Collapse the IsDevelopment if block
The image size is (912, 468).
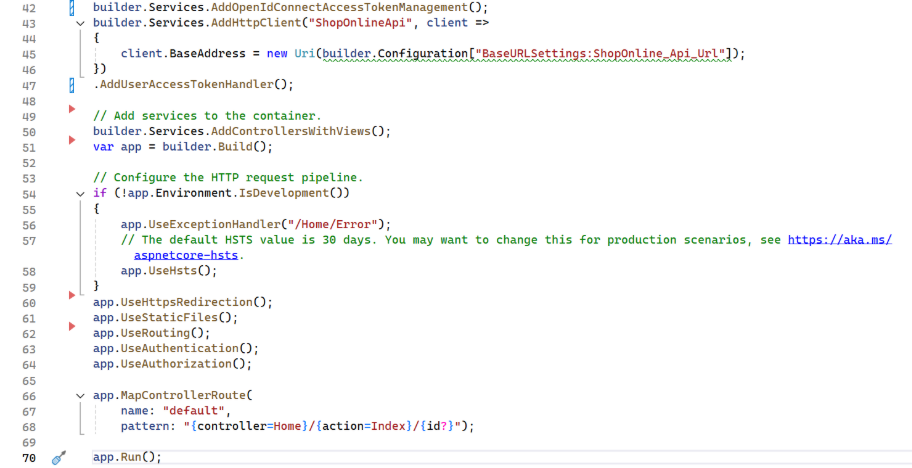click(x=80, y=194)
